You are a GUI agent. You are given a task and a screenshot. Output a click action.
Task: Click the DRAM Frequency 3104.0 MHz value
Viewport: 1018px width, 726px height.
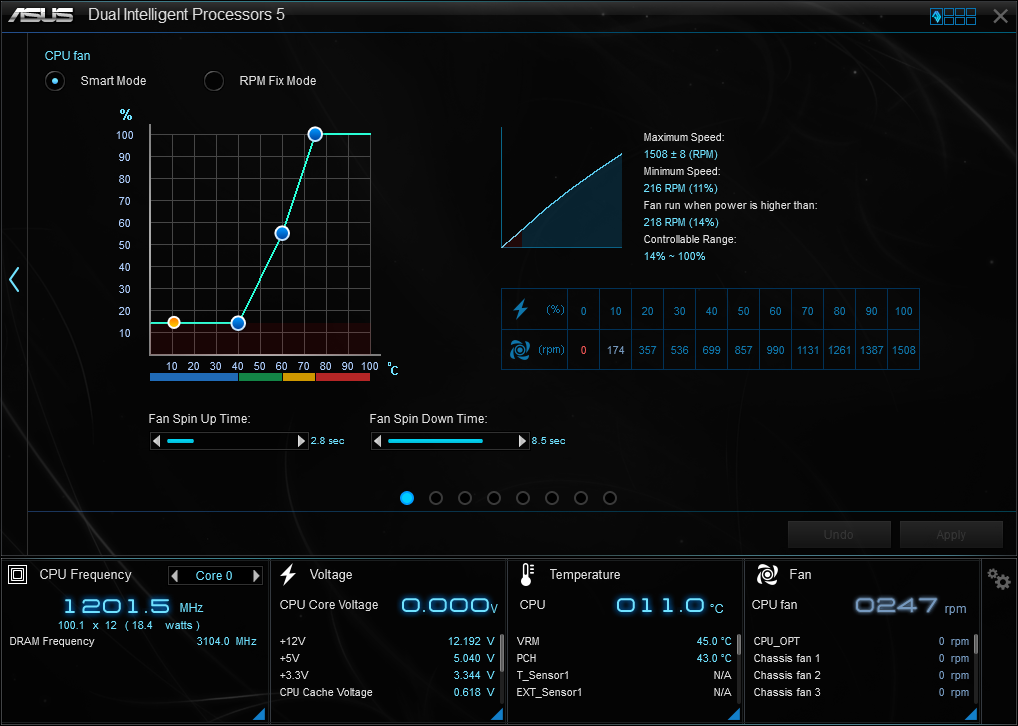pos(227,642)
